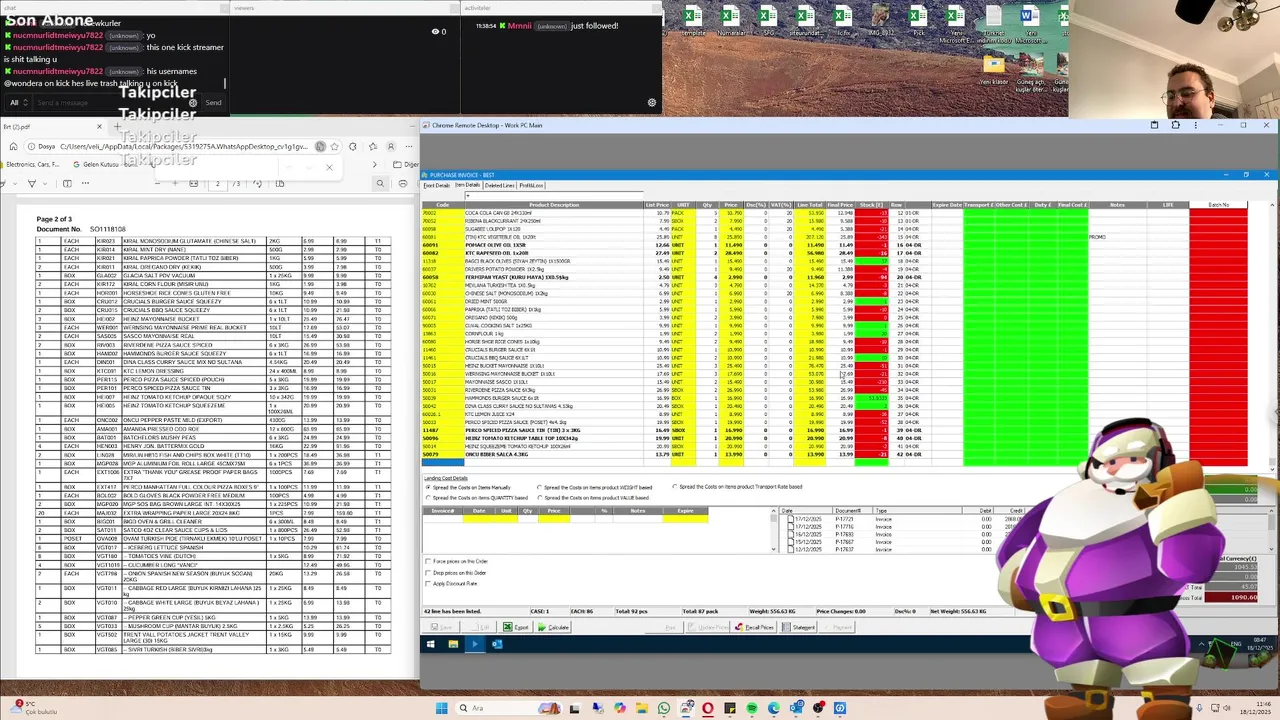The width and height of the screenshot is (1280, 720).
Task: Fit PDF page to width
Action: tap(193, 183)
